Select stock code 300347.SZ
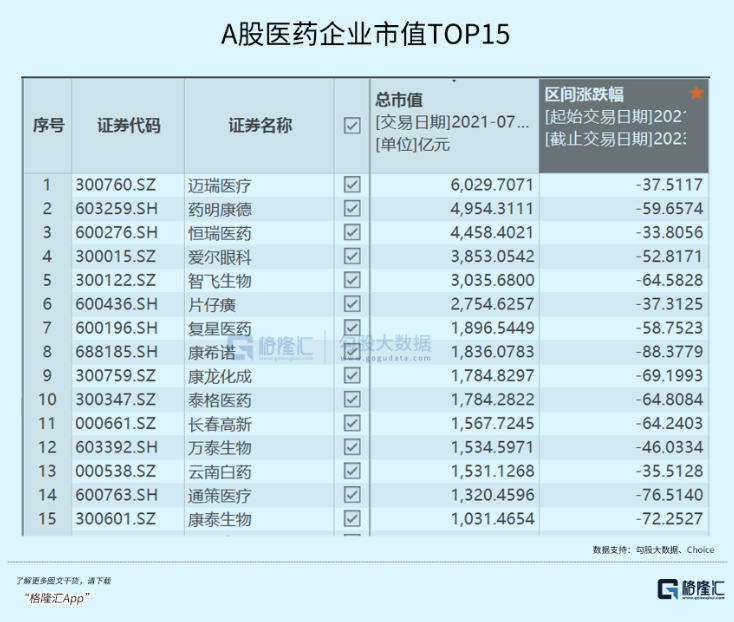 [x=115, y=400]
